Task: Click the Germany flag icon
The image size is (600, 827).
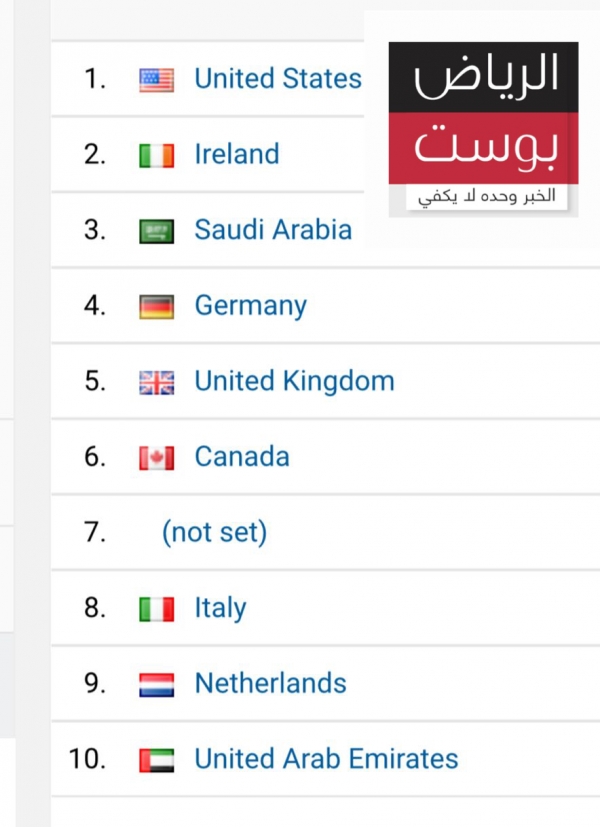Action: (157, 307)
